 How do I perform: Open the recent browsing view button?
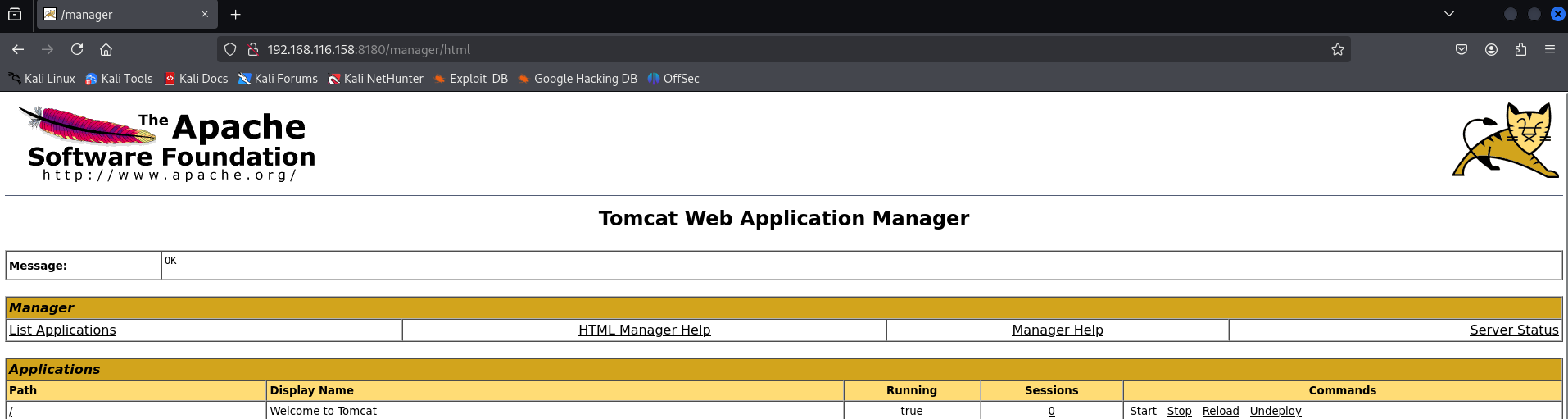coord(15,14)
